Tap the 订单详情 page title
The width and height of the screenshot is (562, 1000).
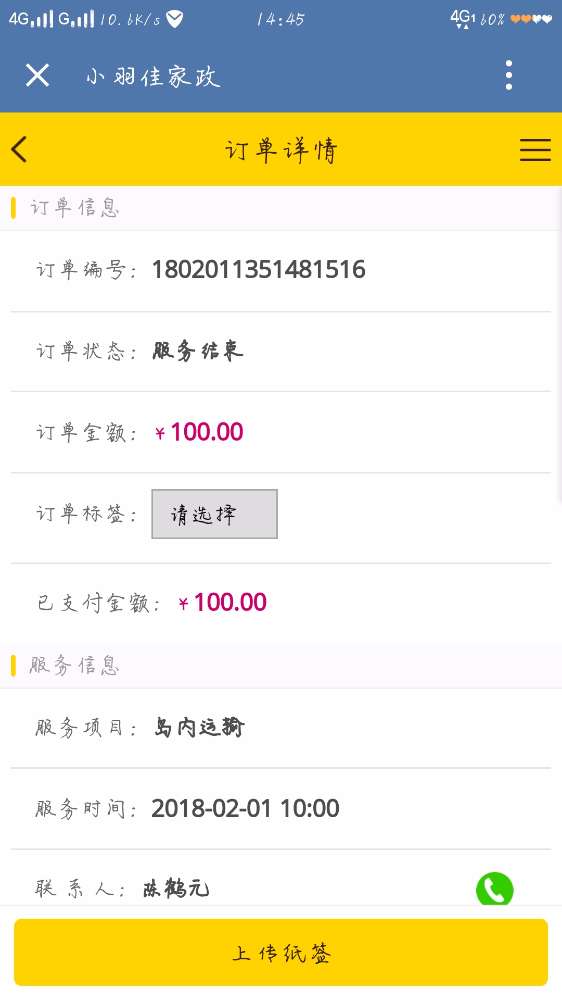coord(281,151)
